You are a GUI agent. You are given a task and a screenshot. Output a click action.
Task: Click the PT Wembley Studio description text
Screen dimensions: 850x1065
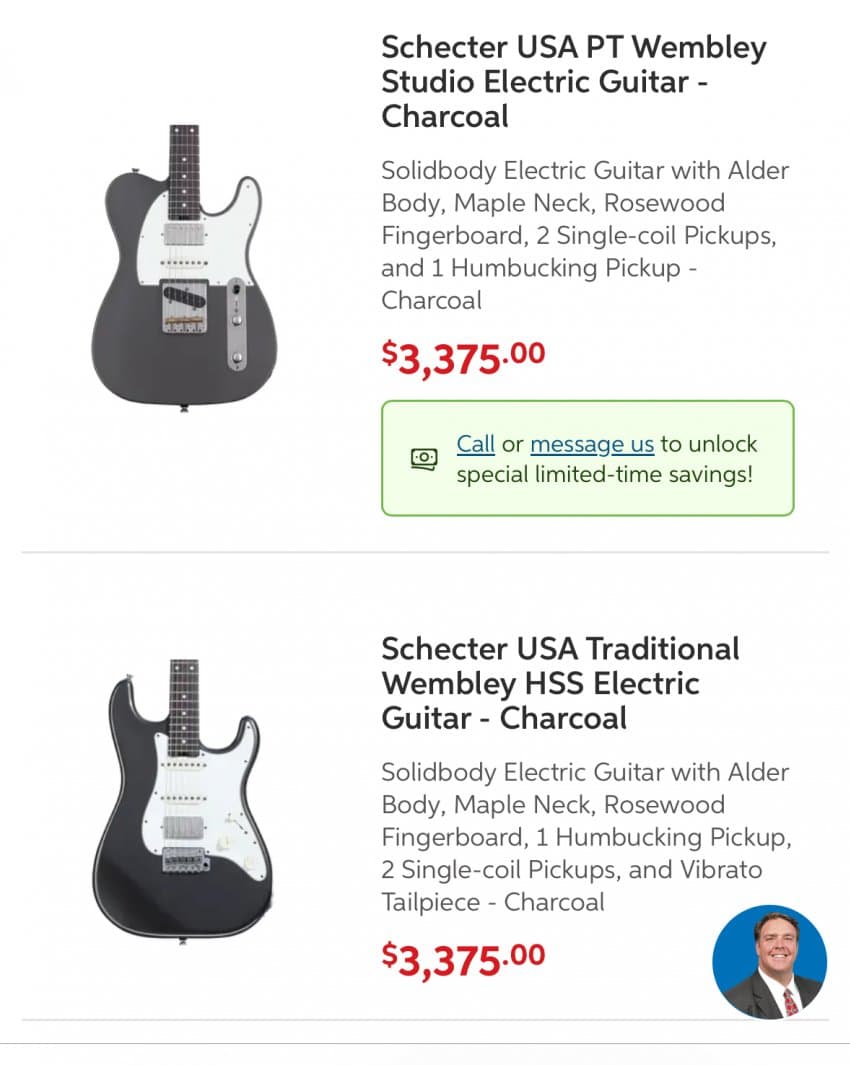tap(585, 235)
